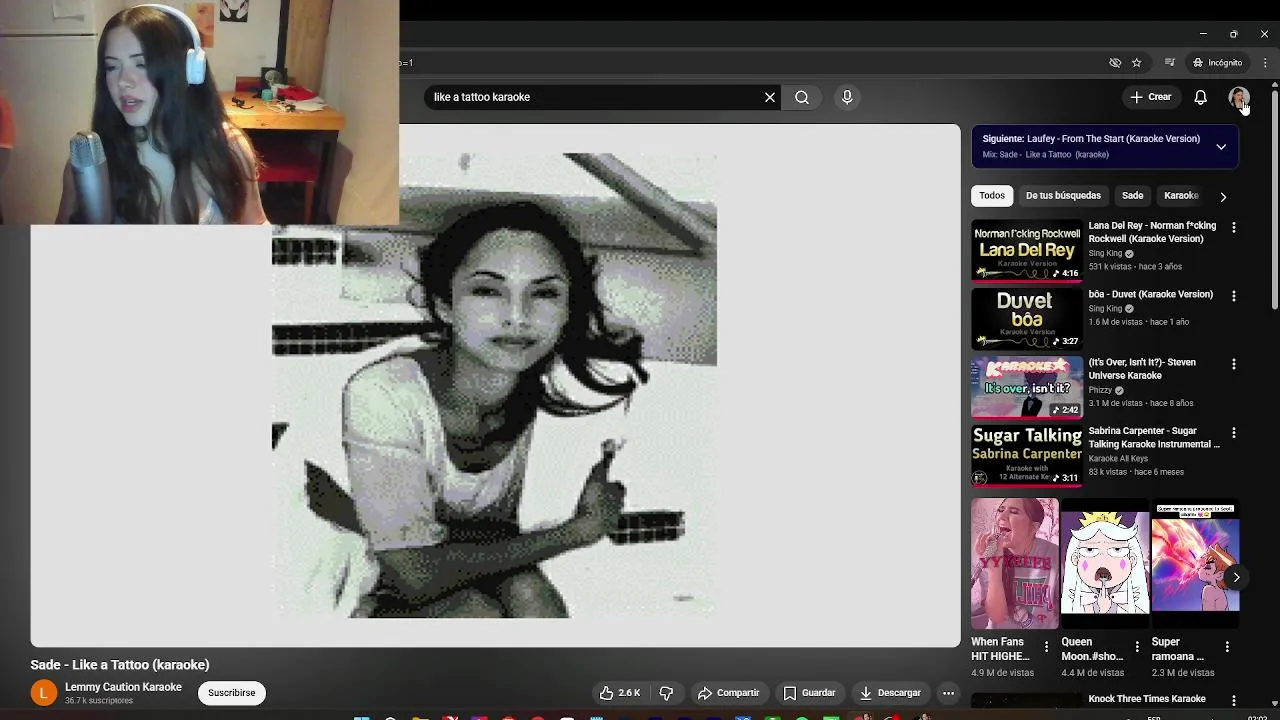Select the De tus búsquedas chip

coord(1063,196)
